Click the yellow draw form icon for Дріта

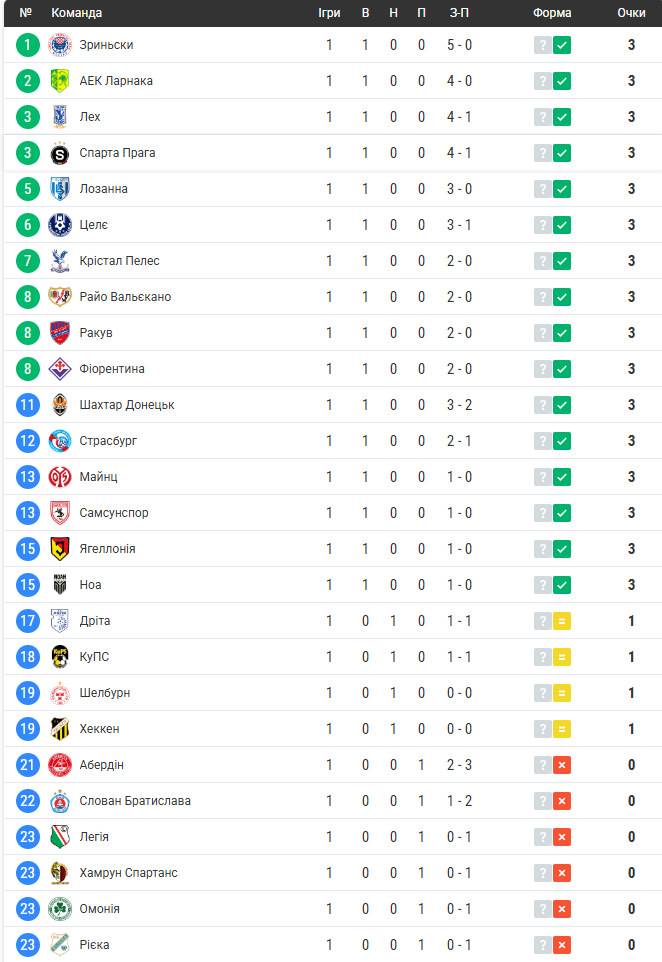click(562, 621)
